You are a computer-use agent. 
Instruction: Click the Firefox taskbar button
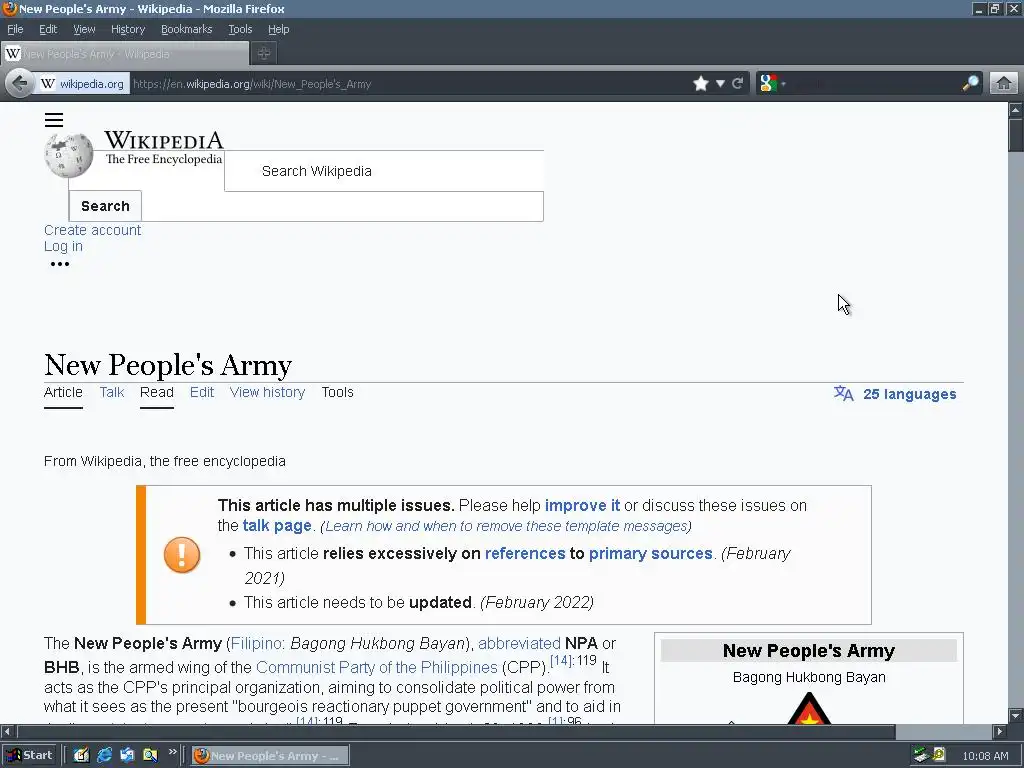pos(270,756)
